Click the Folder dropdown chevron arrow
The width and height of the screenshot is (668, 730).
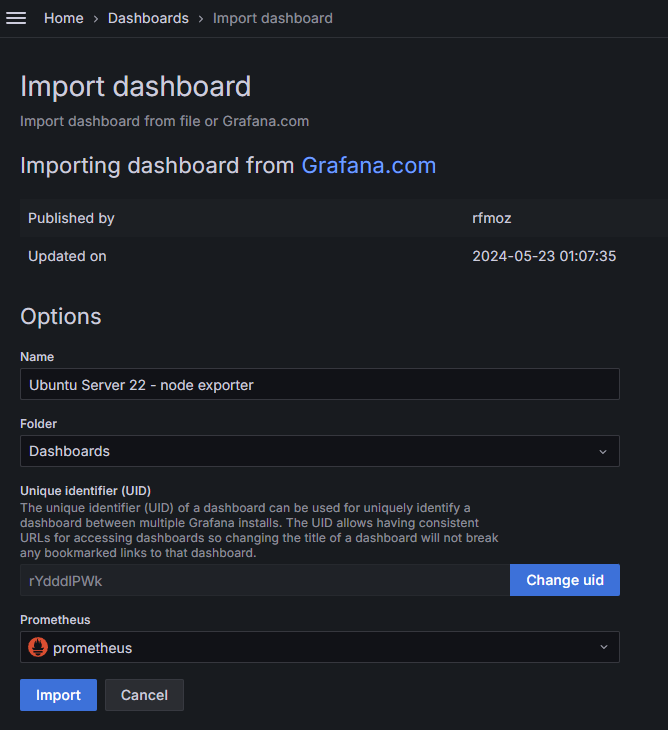pyautogui.click(x=603, y=452)
